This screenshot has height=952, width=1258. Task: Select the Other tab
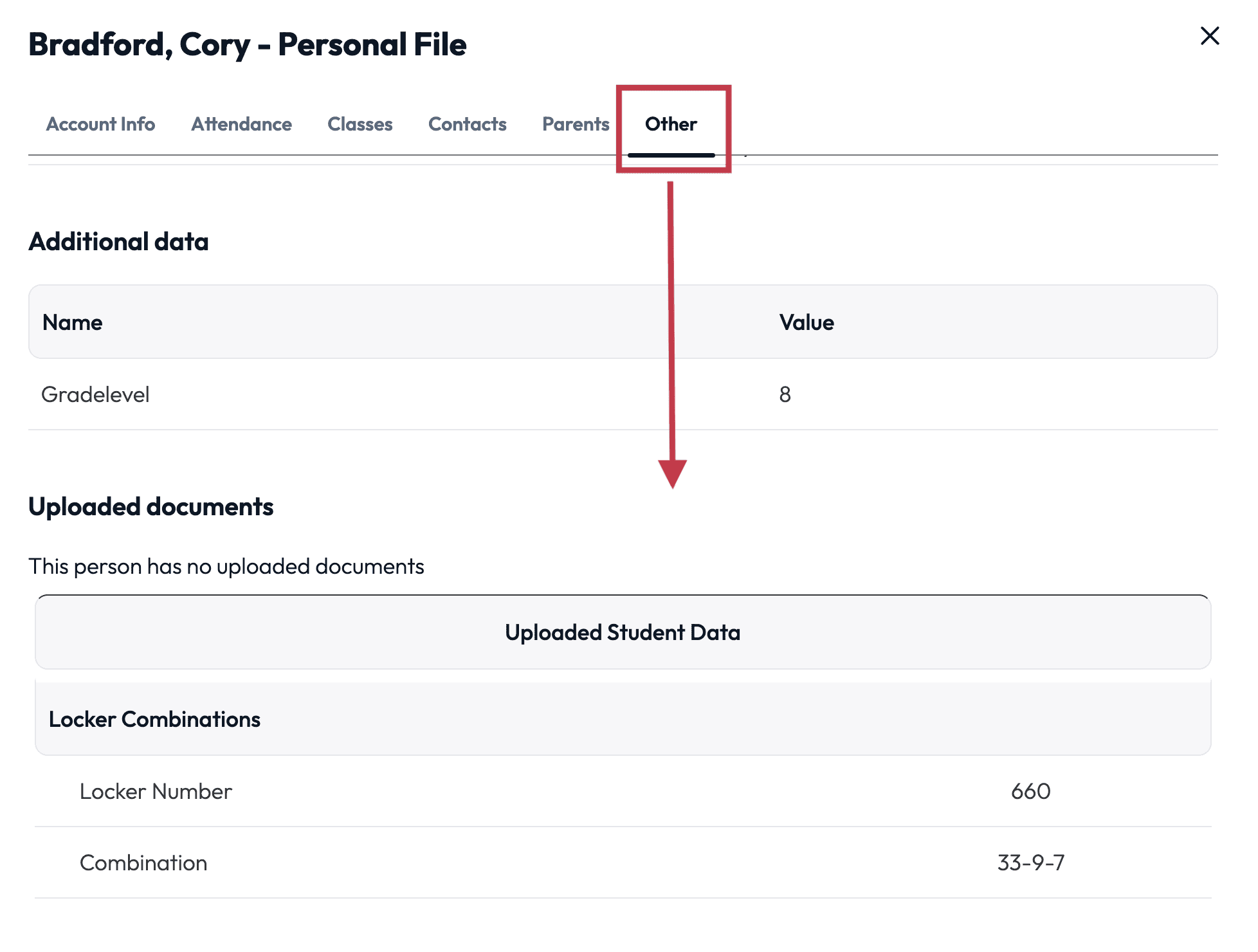pyautogui.click(x=671, y=124)
